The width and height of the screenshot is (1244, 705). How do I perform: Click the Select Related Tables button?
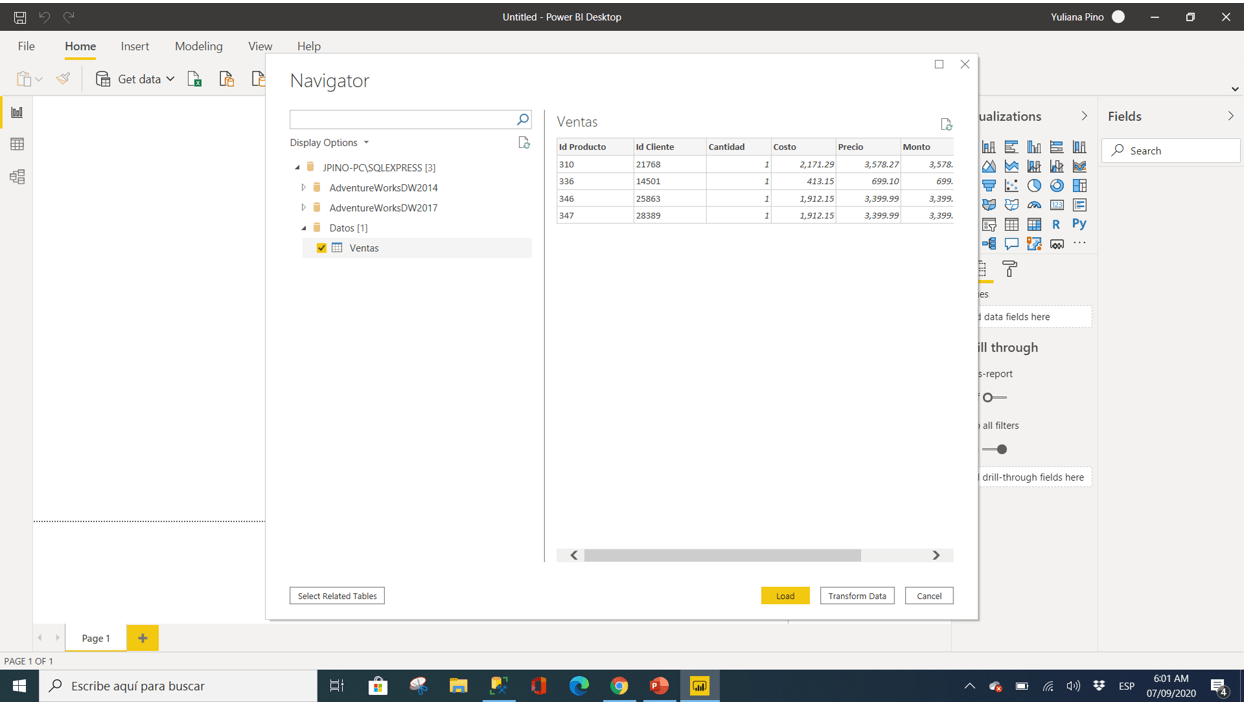click(x=336, y=595)
